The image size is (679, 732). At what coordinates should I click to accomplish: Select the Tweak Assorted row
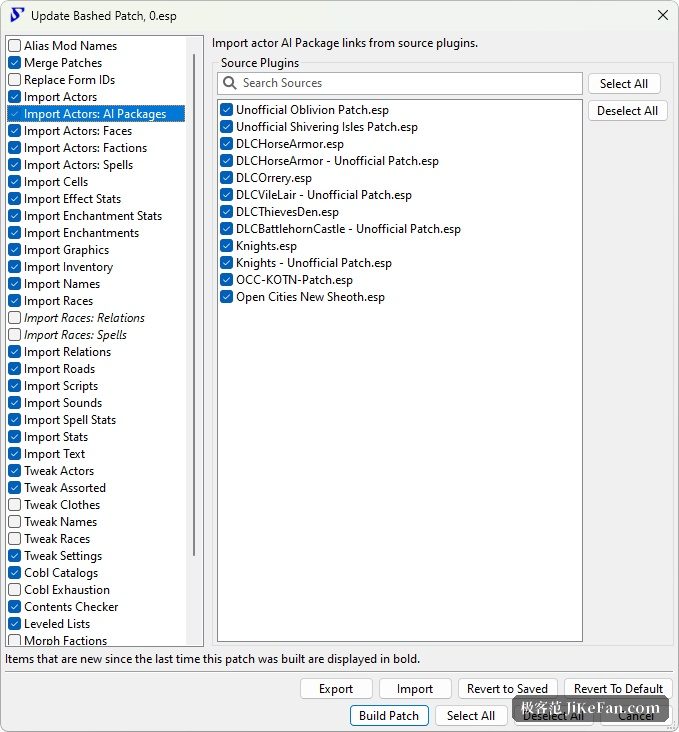coord(96,488)
